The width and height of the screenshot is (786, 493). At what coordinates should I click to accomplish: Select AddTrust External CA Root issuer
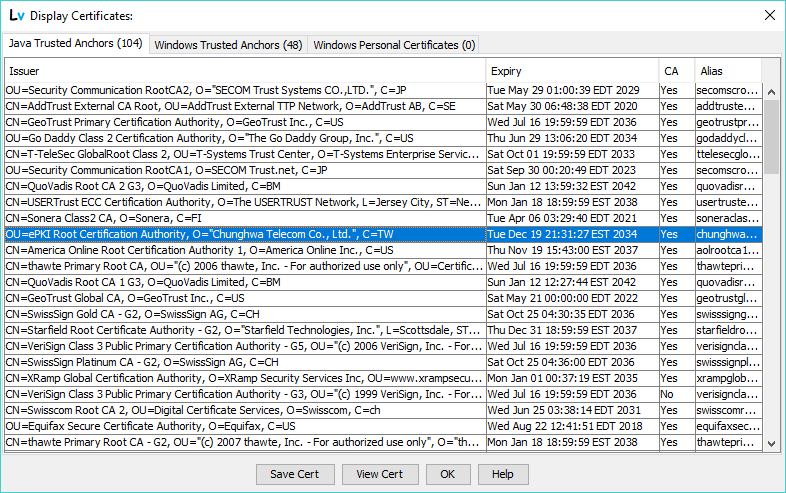pos(245,106)
